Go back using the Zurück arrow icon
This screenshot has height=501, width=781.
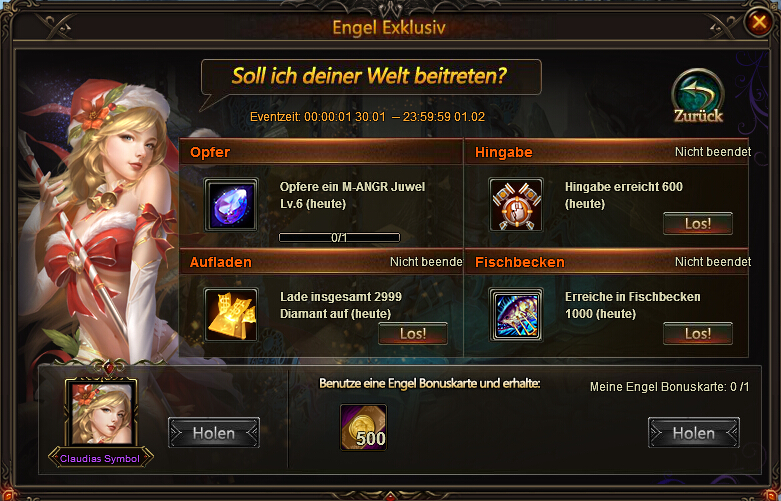point(698,96)
